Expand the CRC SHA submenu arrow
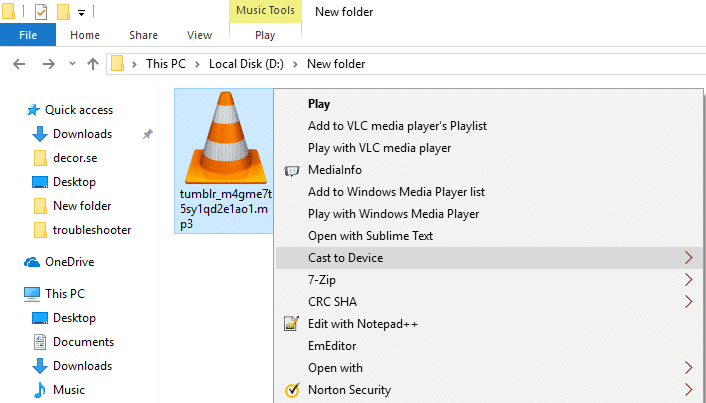Viewport: 706px width, 403px height. coord(688,302)
